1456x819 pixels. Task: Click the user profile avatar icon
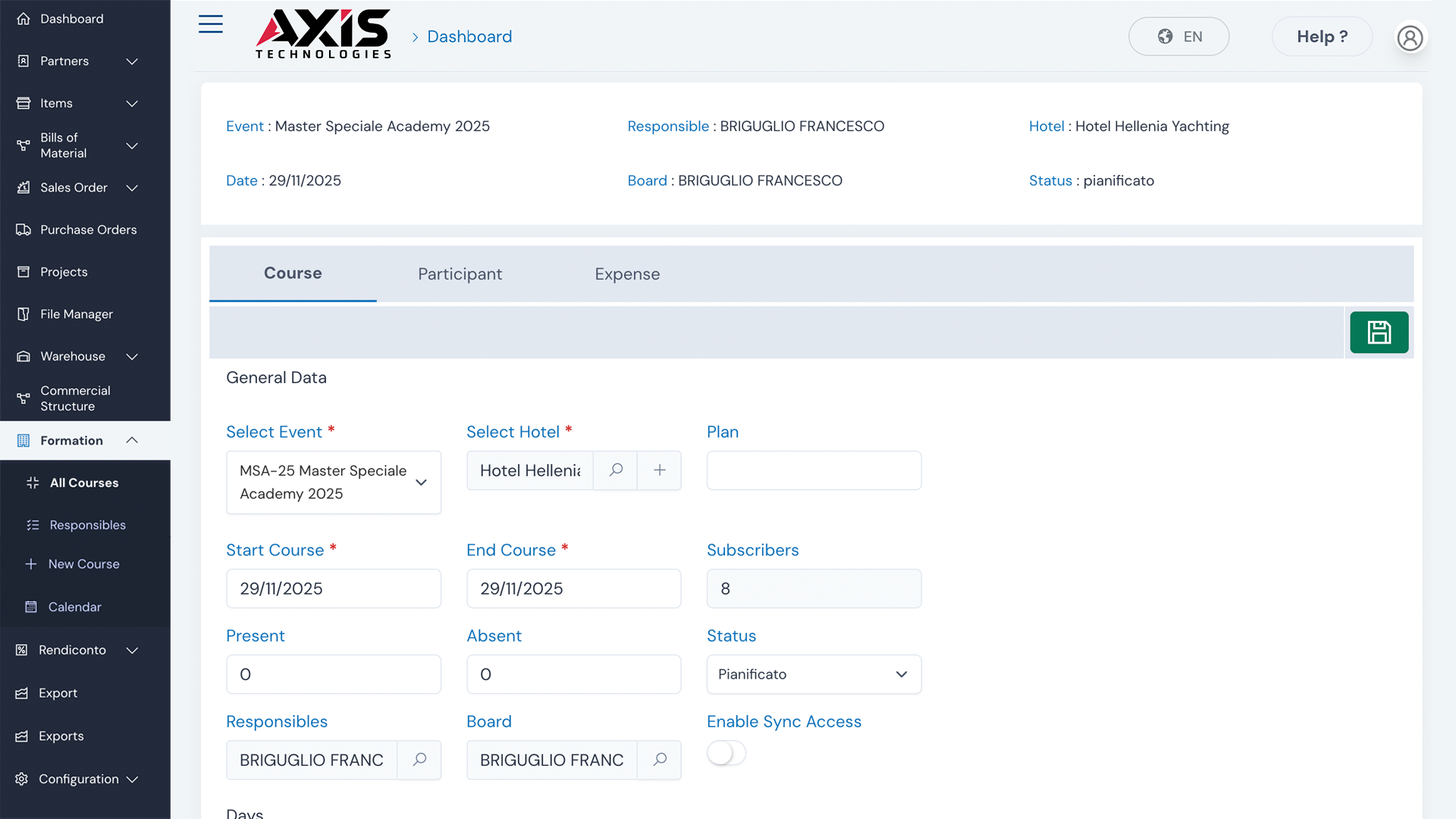pyautogui.click(x=1410, y=37)
